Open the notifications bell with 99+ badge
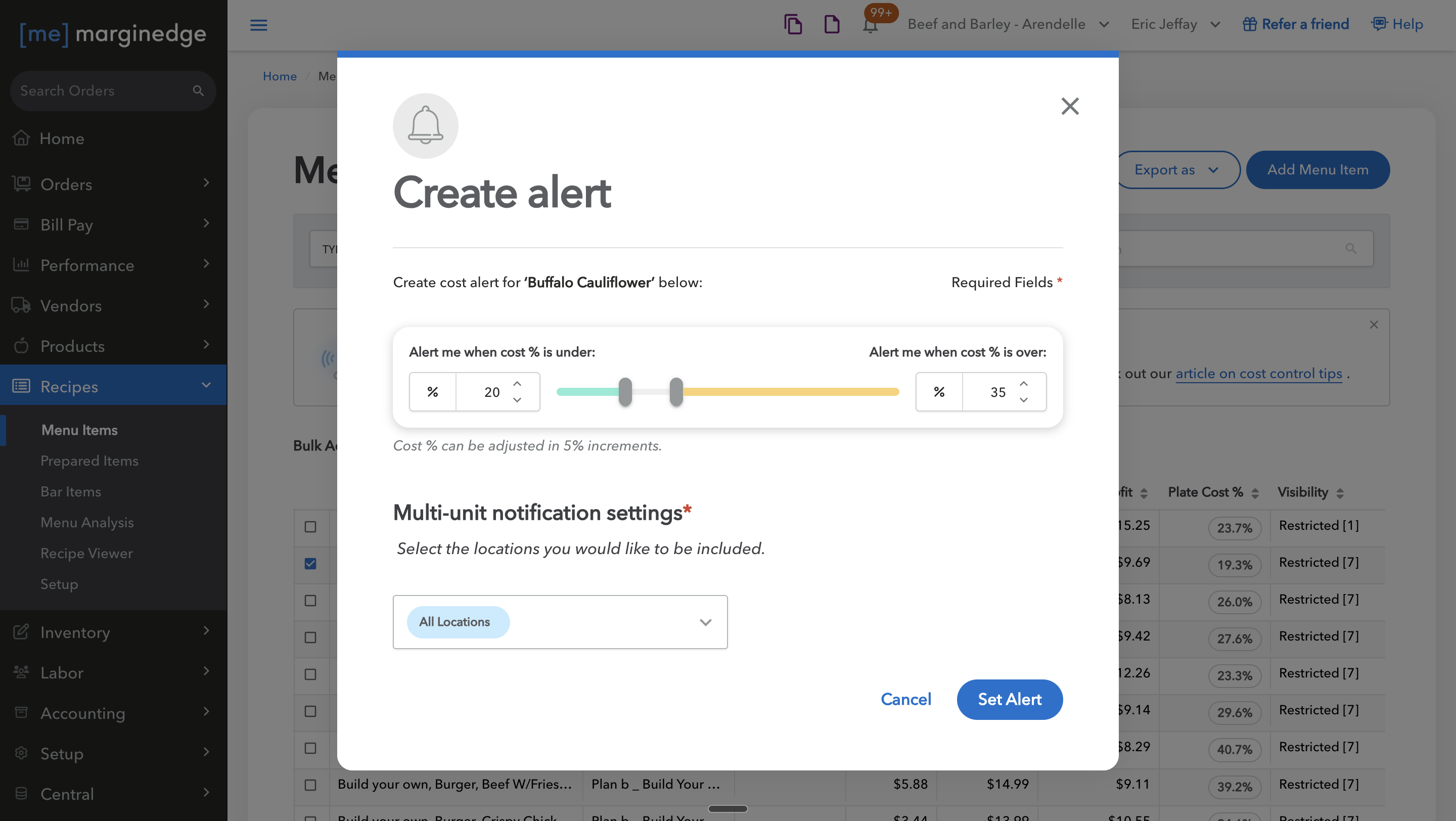This screenshot has height=821, width=1456. [x=871, y=25]
